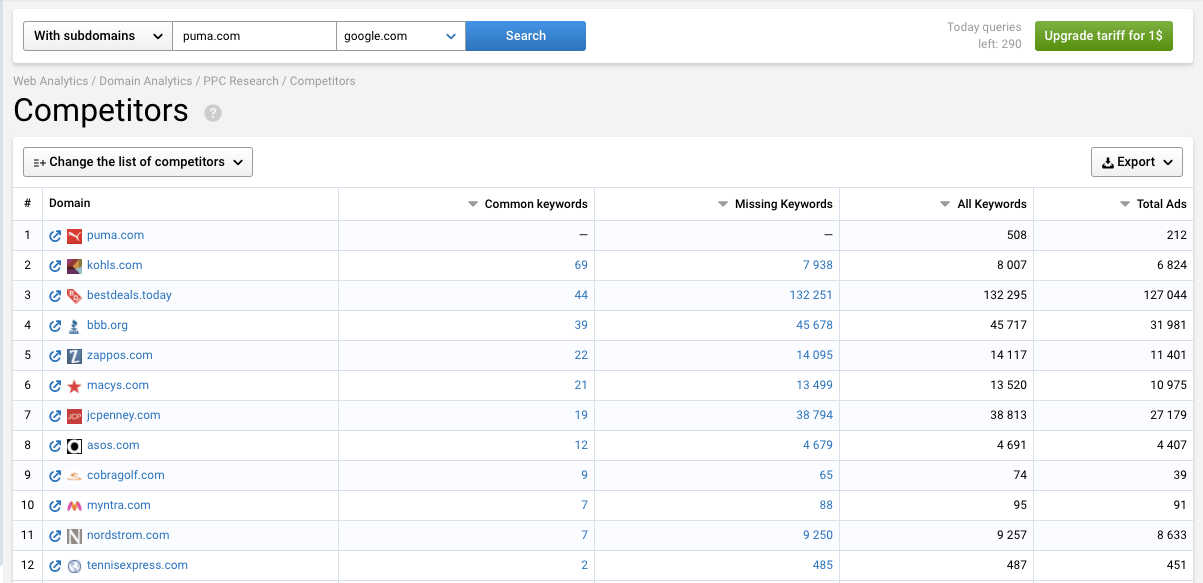Image resolution: width=1203 pixels, height=583 pixels.
Task: Open 39 common keywords for bbb.org
Action: point(581,326)
